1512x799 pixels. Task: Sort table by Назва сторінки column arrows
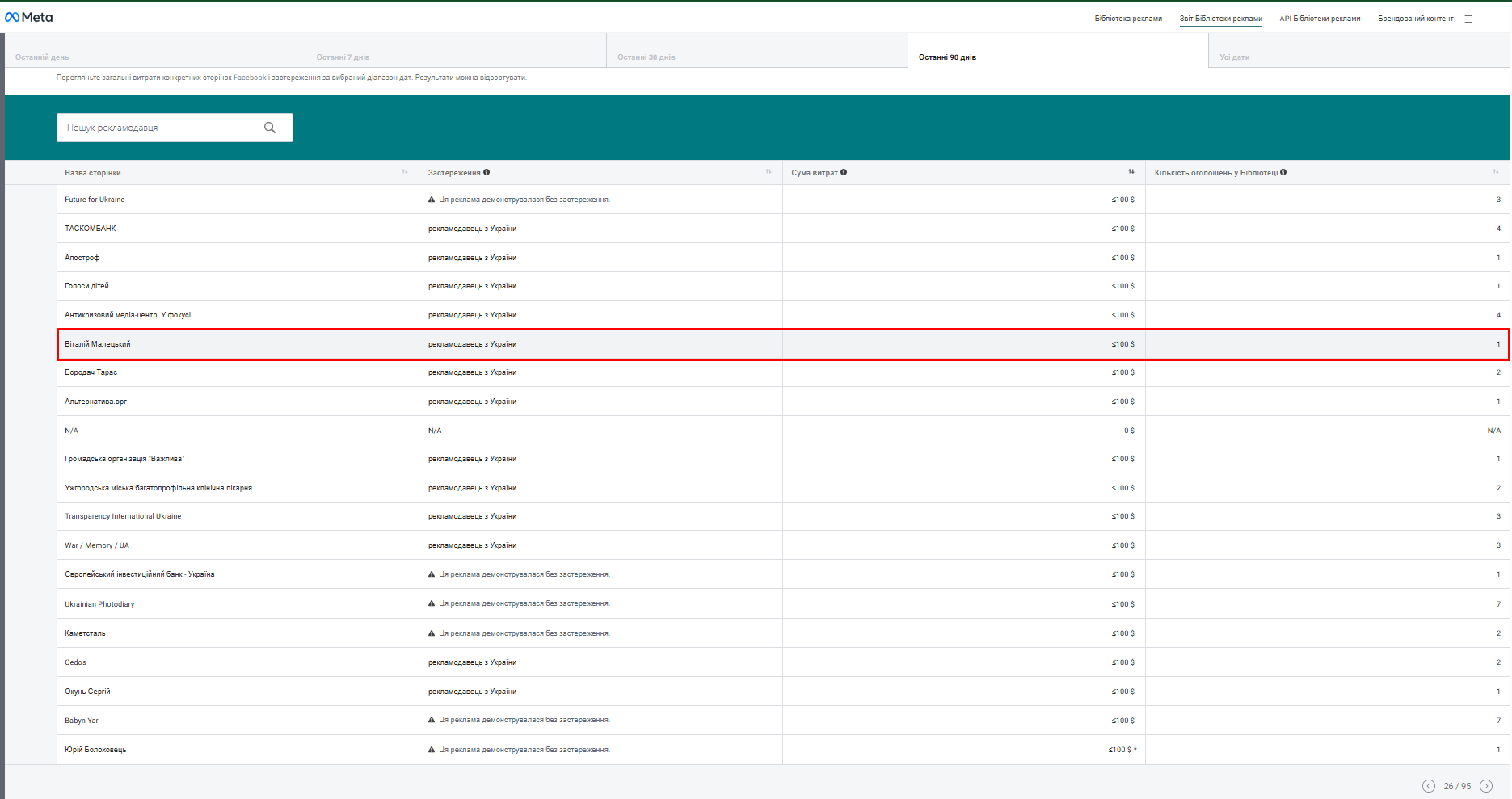point(405,171)
